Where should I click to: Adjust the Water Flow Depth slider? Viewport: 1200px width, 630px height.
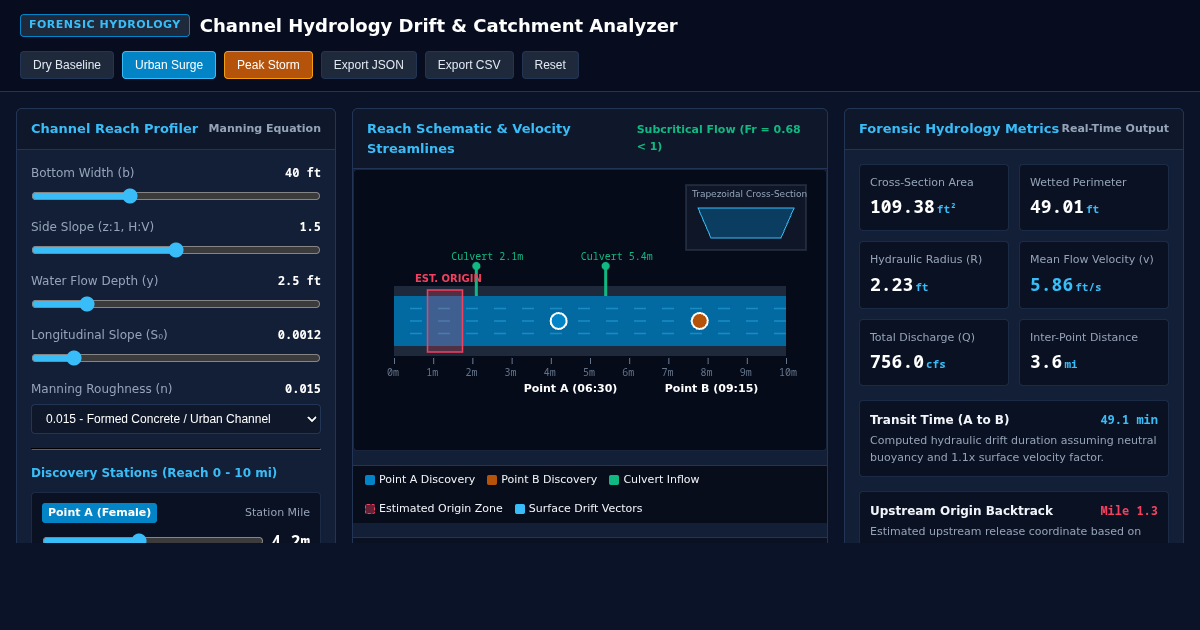[x=176, y=304]
